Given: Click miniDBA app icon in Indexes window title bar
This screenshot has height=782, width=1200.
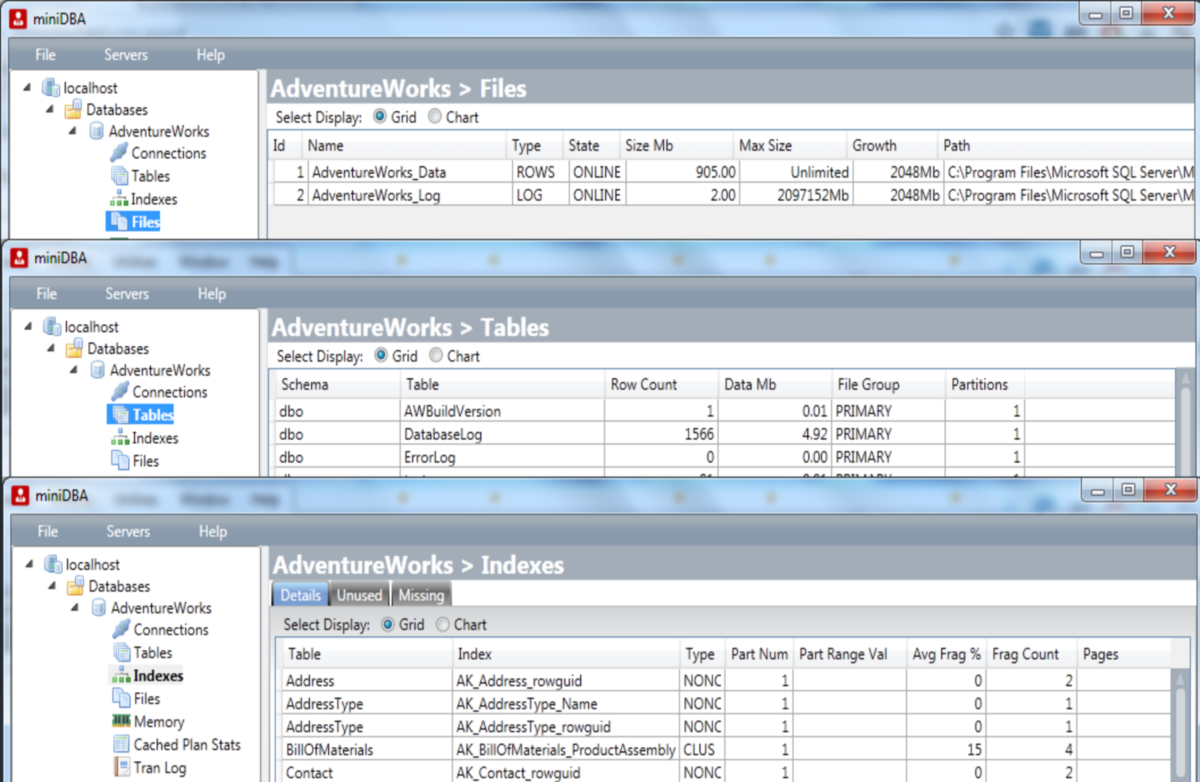Looking at the screenshot, I should [x=19, y=495].
